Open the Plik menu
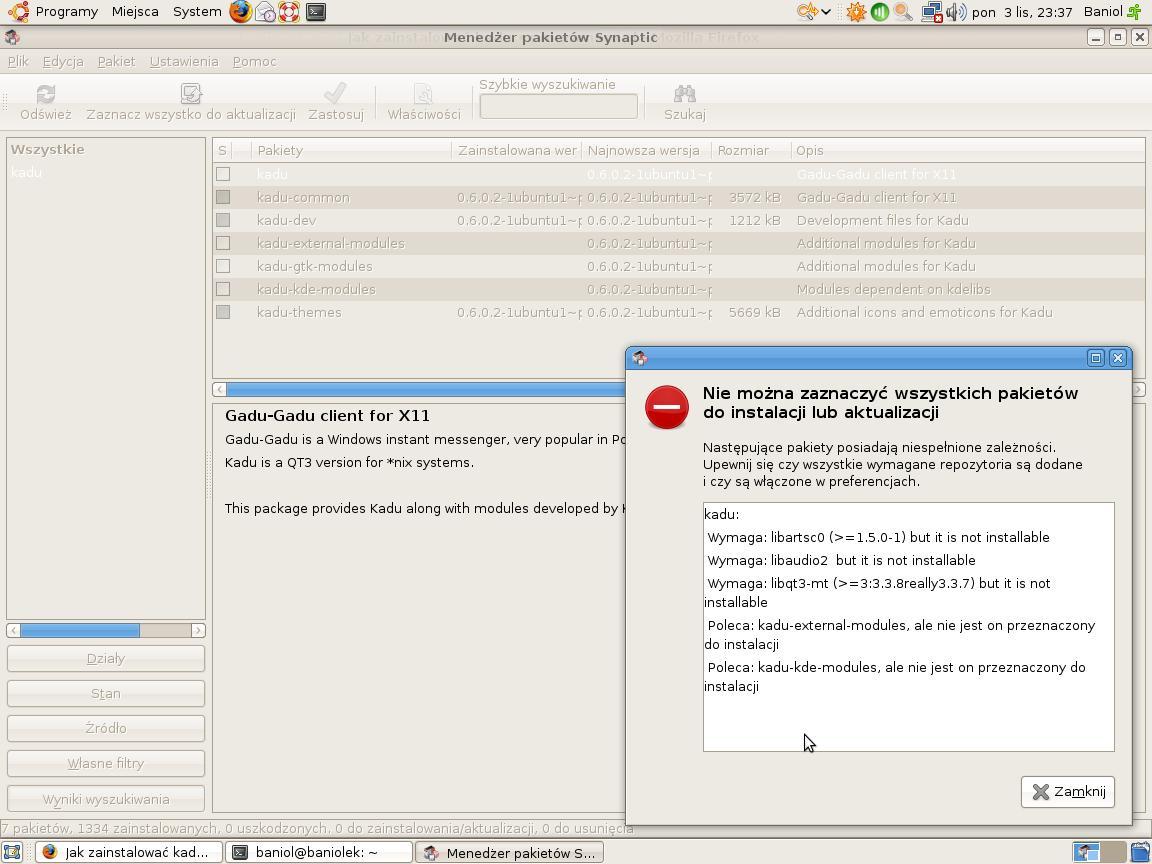 coord(18,62)
